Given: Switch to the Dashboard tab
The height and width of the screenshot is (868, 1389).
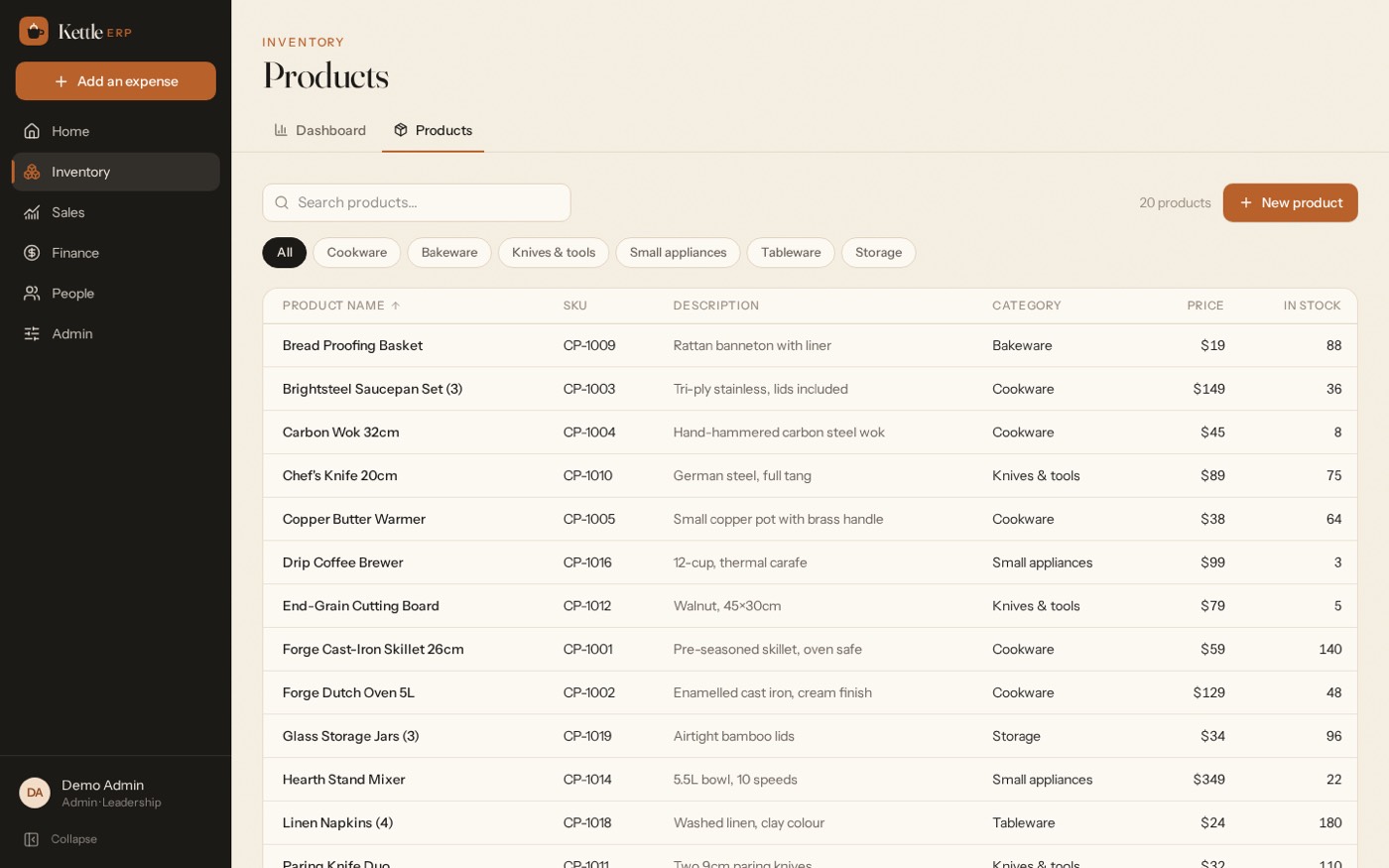Looking at the screenshot, I should pos(320,130).
